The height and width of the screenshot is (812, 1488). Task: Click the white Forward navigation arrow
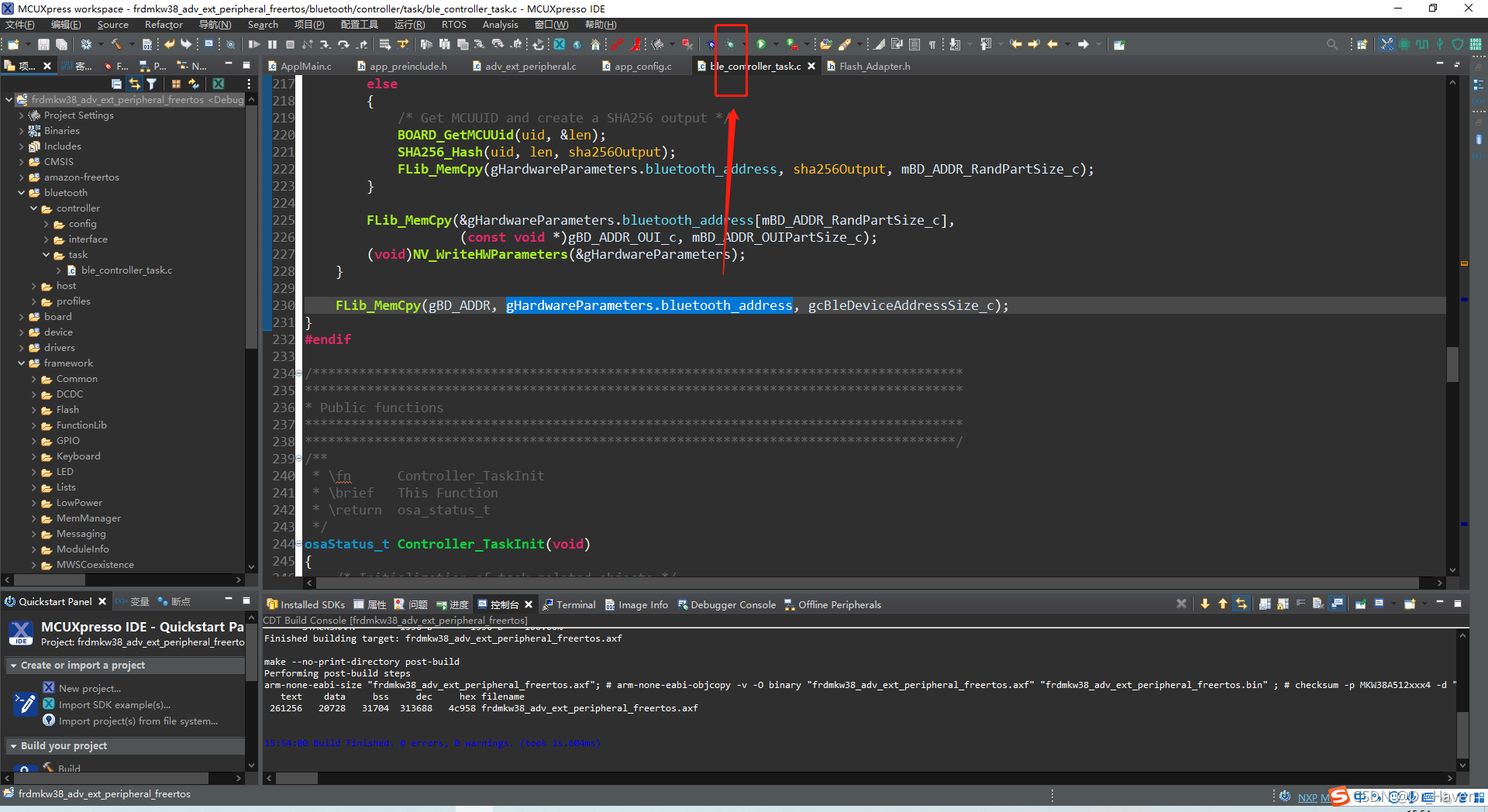coord(1083,44)
